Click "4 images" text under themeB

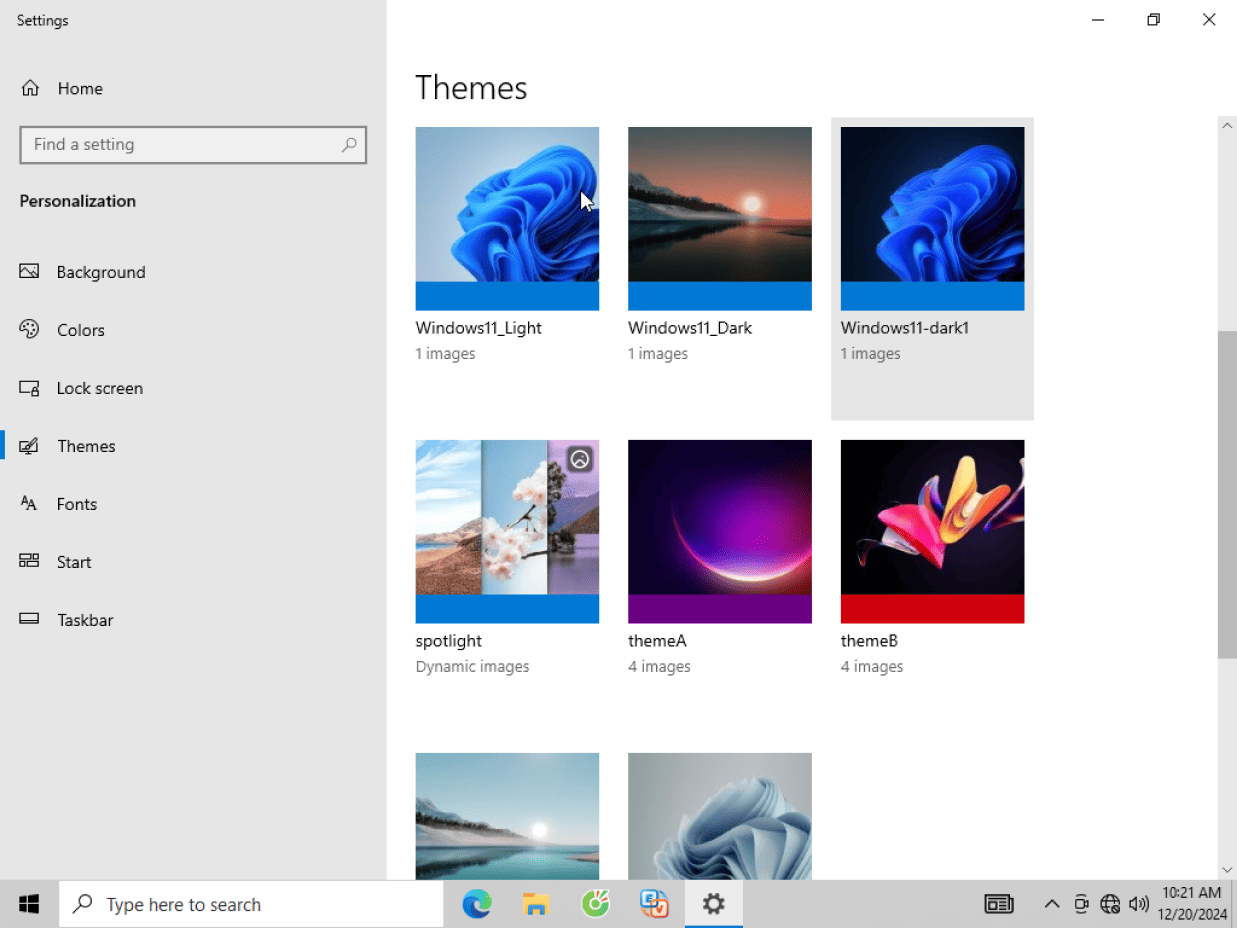(x=872, y=667)
